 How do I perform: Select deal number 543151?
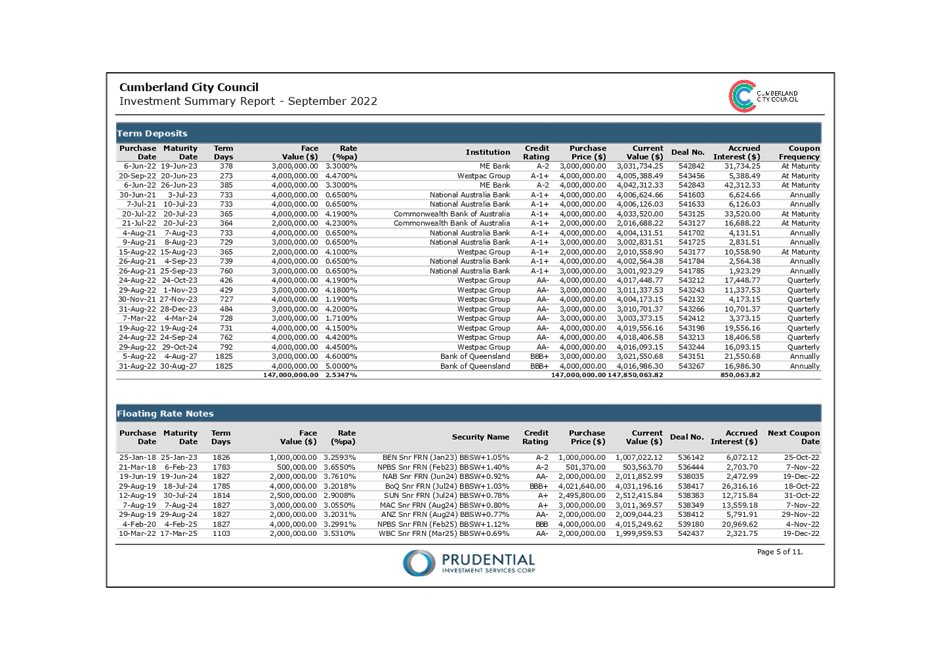pos(691,356)
